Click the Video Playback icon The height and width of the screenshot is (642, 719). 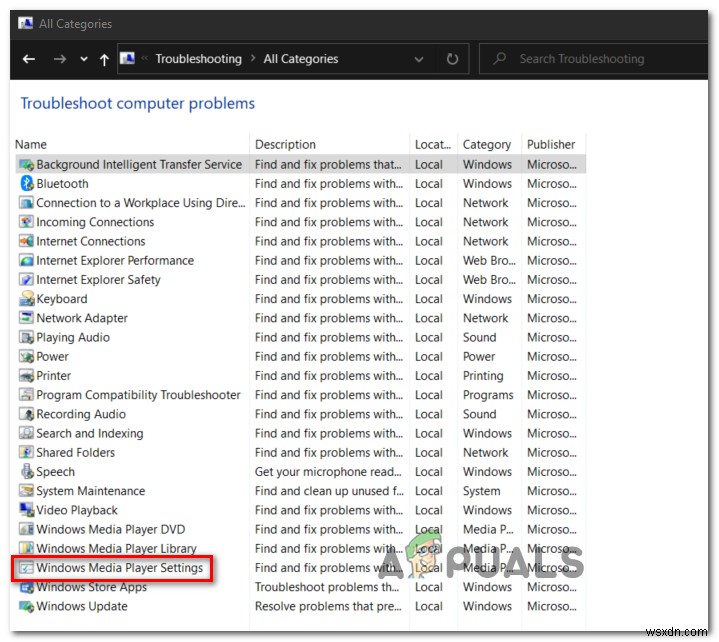(27, 510)
